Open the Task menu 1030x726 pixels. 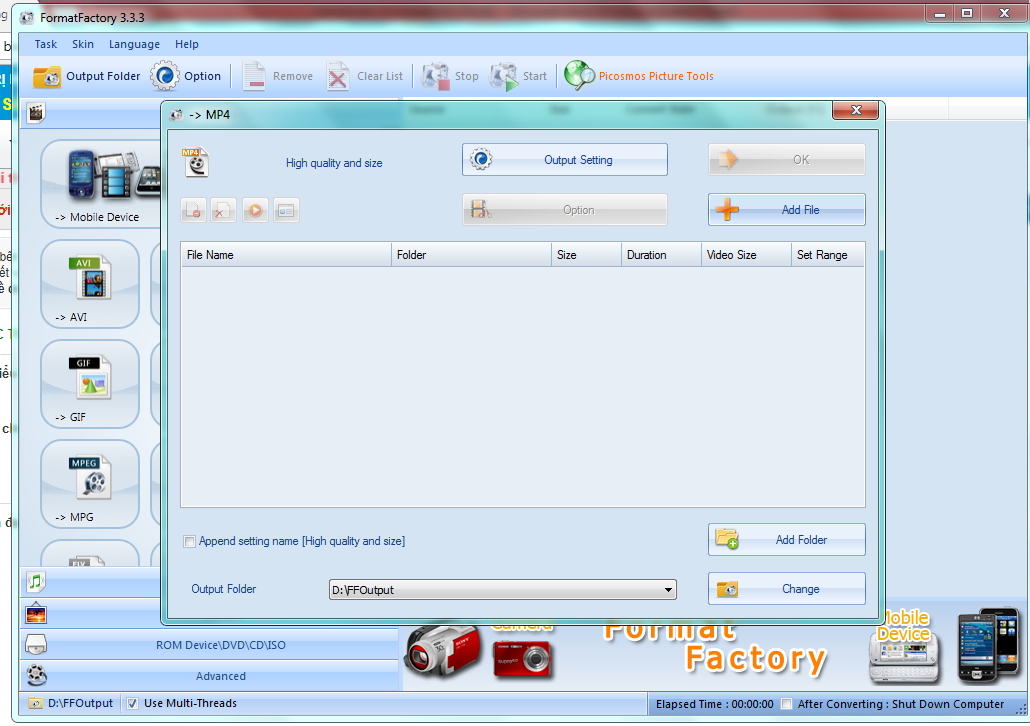tap(45, 44)
